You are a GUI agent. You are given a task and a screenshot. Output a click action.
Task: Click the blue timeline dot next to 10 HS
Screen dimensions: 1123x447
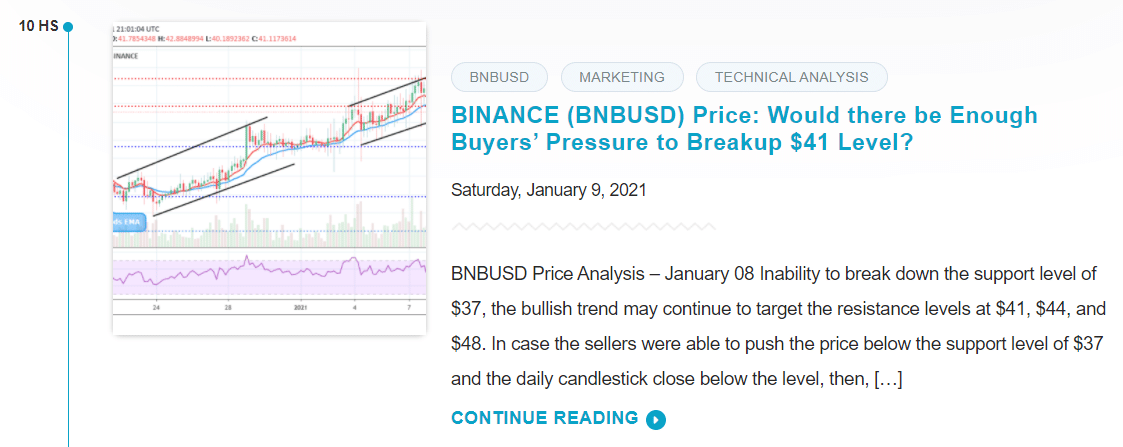(68, 27)
